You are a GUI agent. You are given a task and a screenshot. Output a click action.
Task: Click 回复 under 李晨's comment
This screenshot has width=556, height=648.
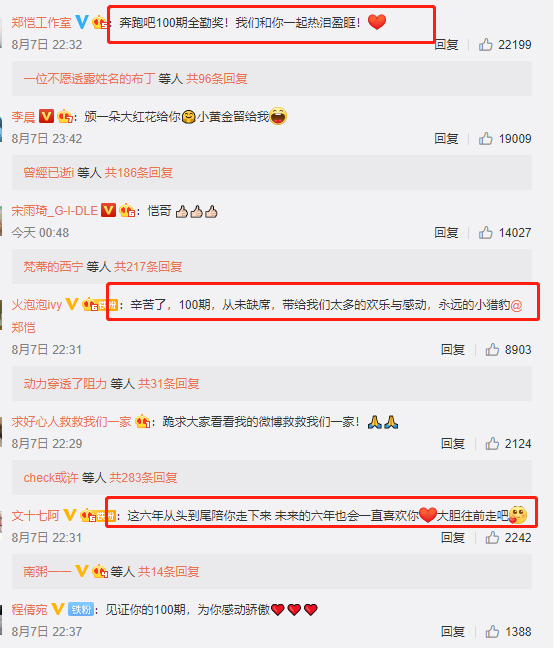[446, 138]
